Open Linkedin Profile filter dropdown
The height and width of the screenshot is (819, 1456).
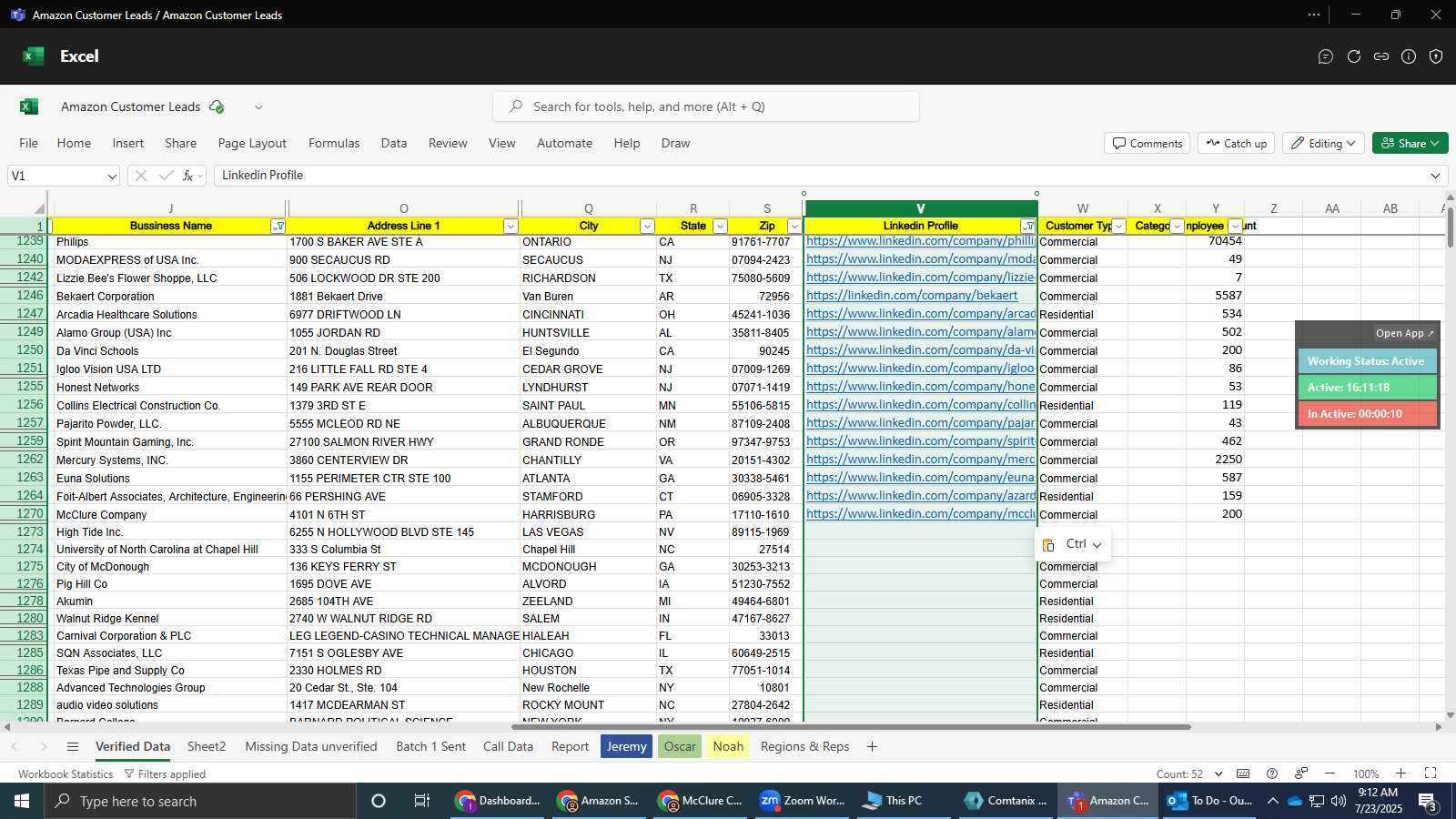[1028, 226]
